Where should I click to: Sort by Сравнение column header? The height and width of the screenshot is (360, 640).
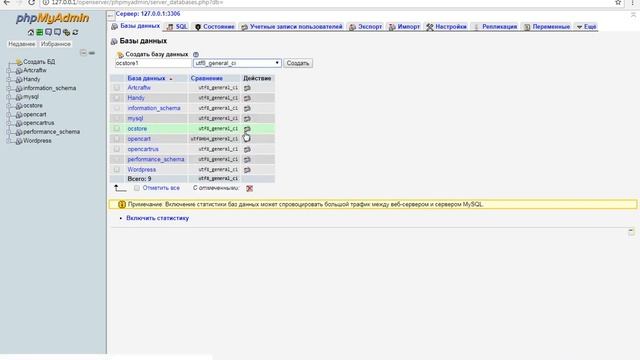pos(207,78)
